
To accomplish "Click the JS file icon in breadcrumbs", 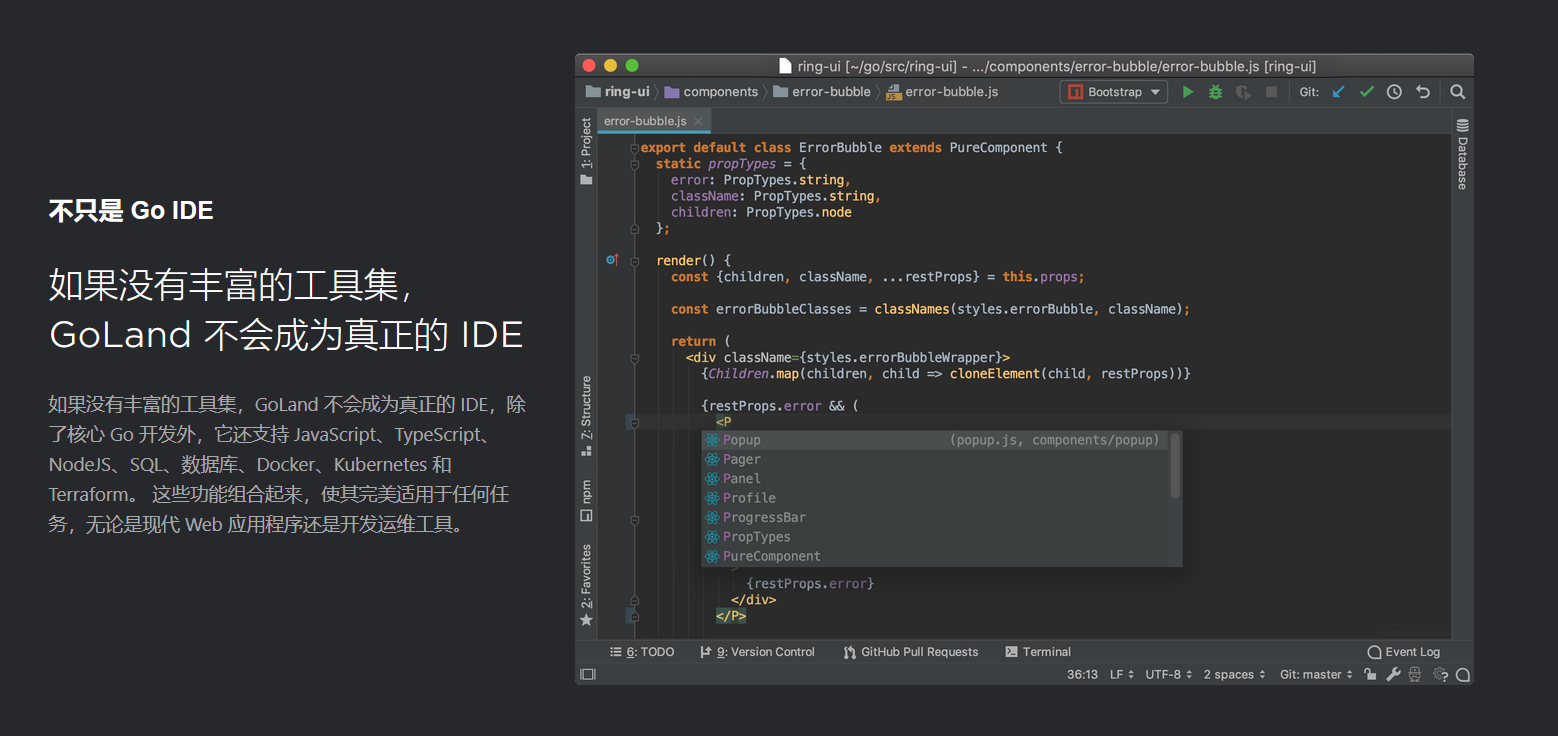I will pyautogui.click(x=894, y=92).
